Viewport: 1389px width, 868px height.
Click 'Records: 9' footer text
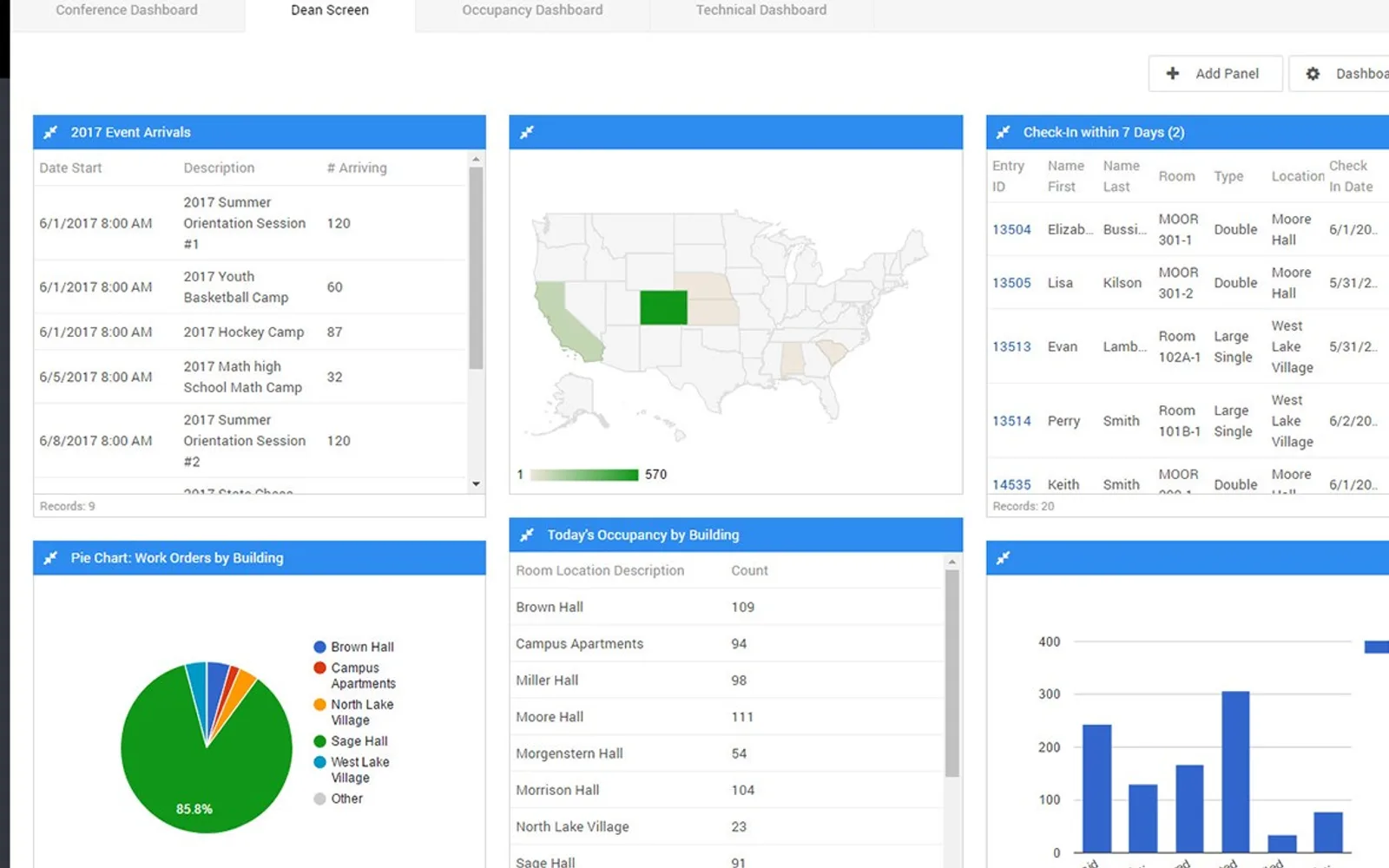(x=67, y=506)
